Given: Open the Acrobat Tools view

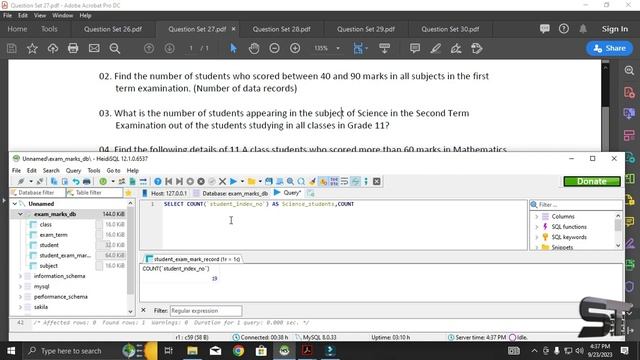Looking at the screenshot, I should (49, 29).
